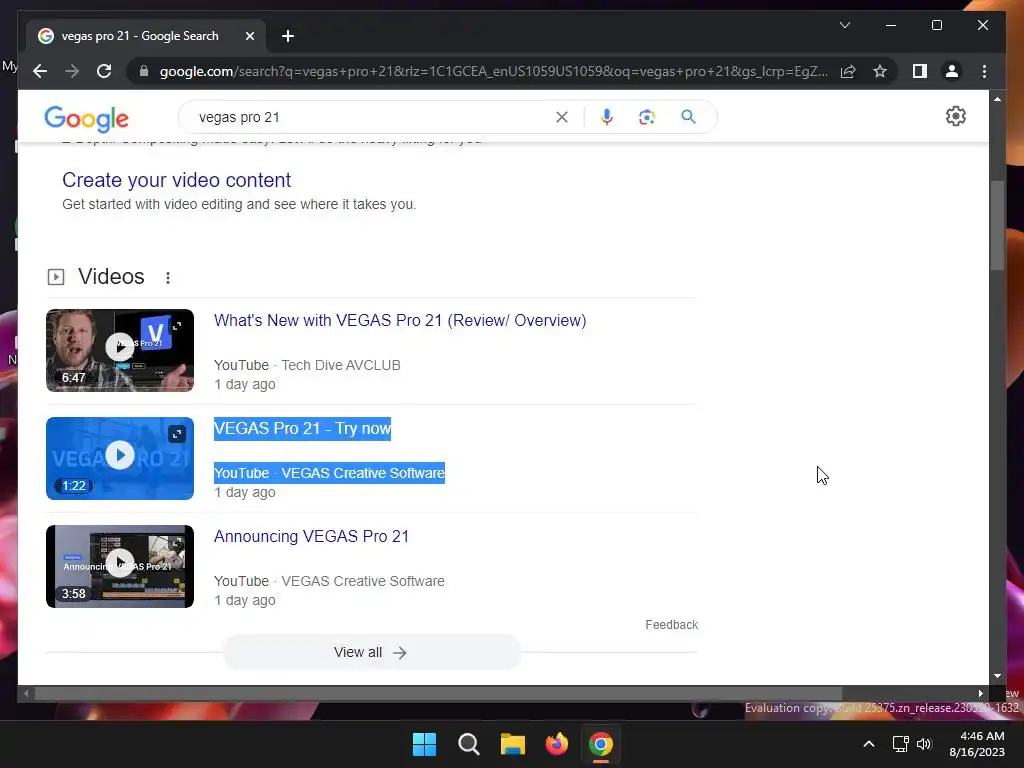Select the vegas pro 21 Google Search tab
Screen dimensions: 1024x768
pyautogui.click(x=146, y=36)
